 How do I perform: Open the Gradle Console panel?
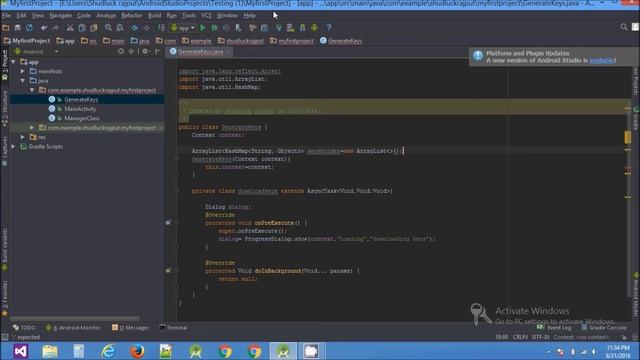[x=604, y=328]
